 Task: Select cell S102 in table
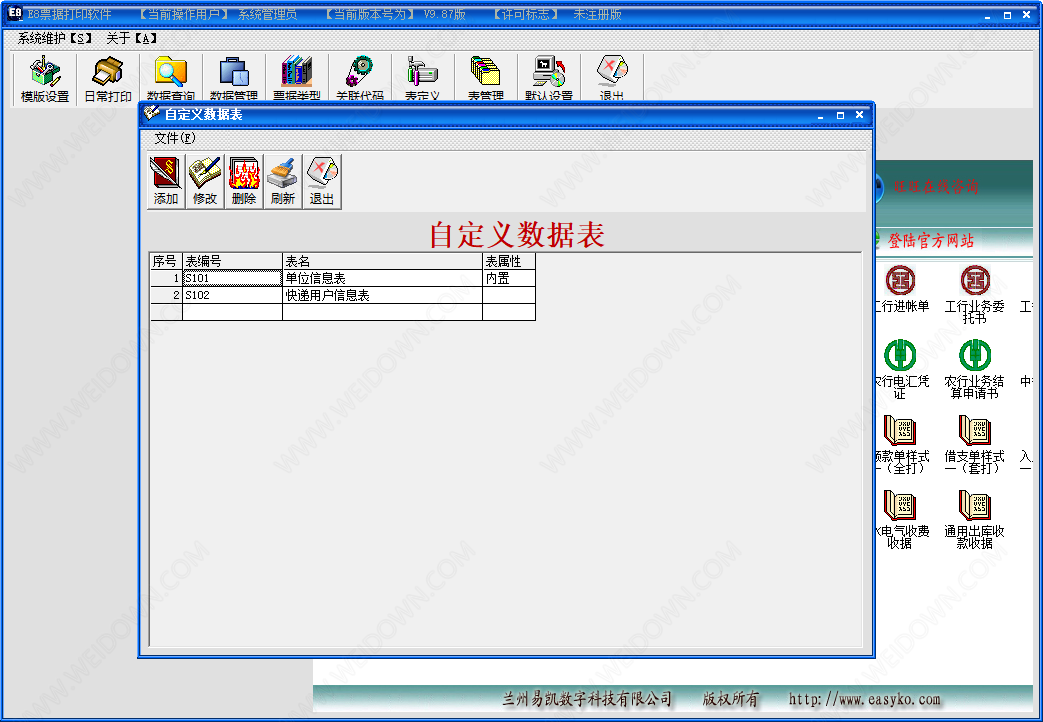pos(232,295)
